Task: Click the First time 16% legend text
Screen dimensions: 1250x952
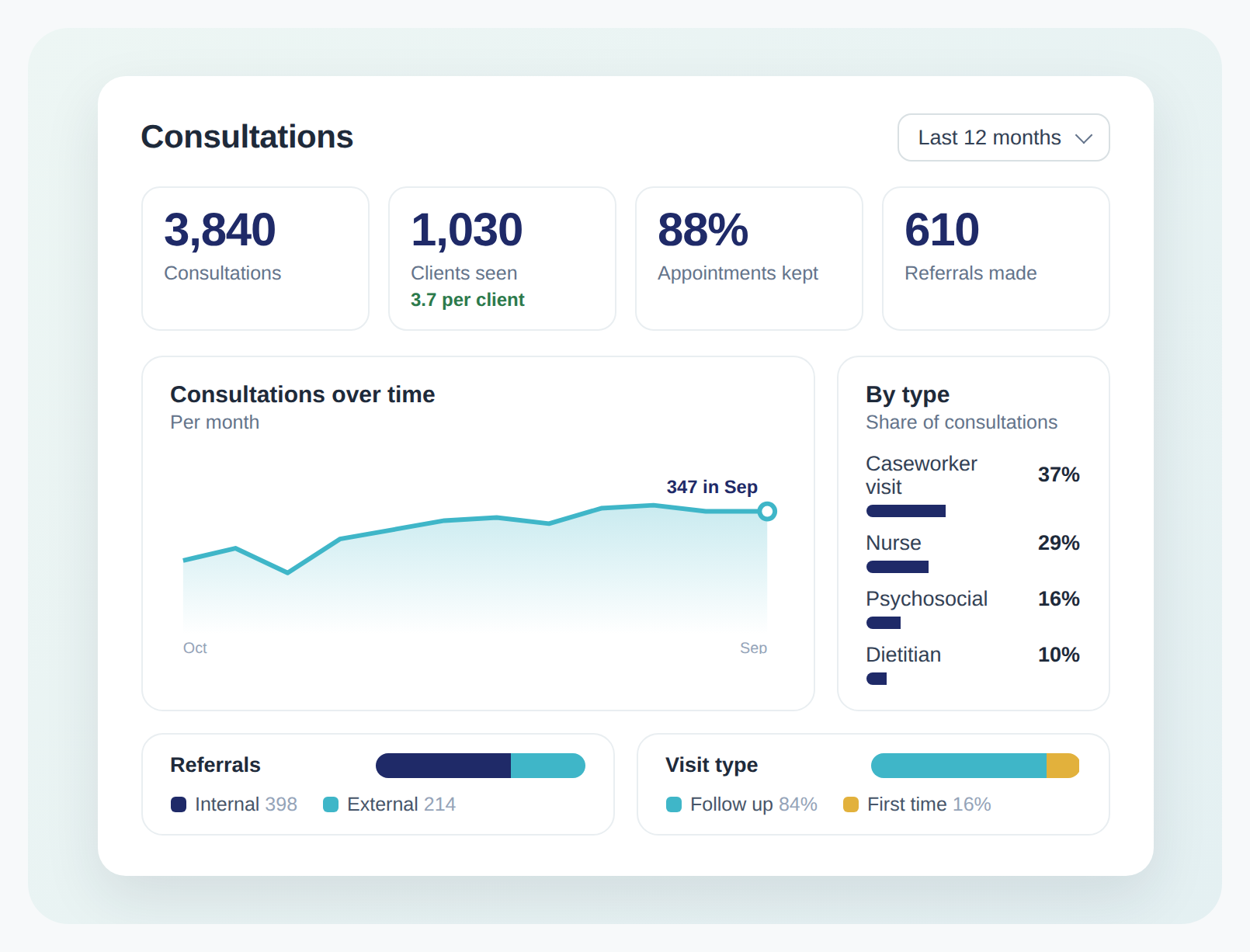Action: [929, 804]
